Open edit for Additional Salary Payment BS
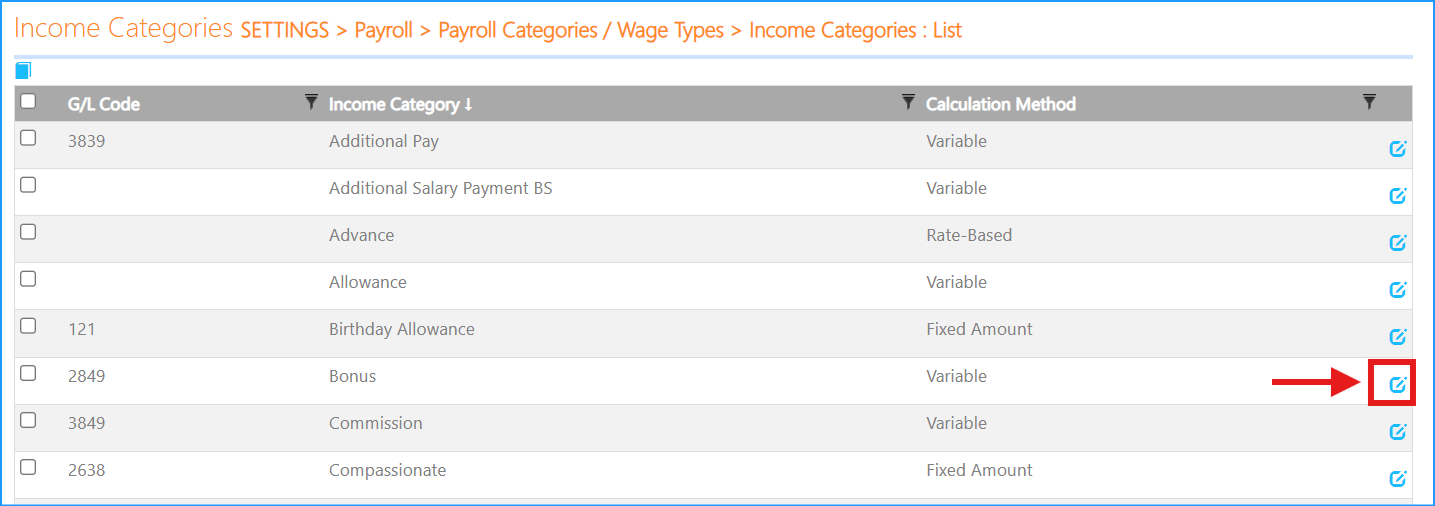Image resolution: width=1435 pixels, height=506 pixels. pyautogui.click(x=1397, y=196)
